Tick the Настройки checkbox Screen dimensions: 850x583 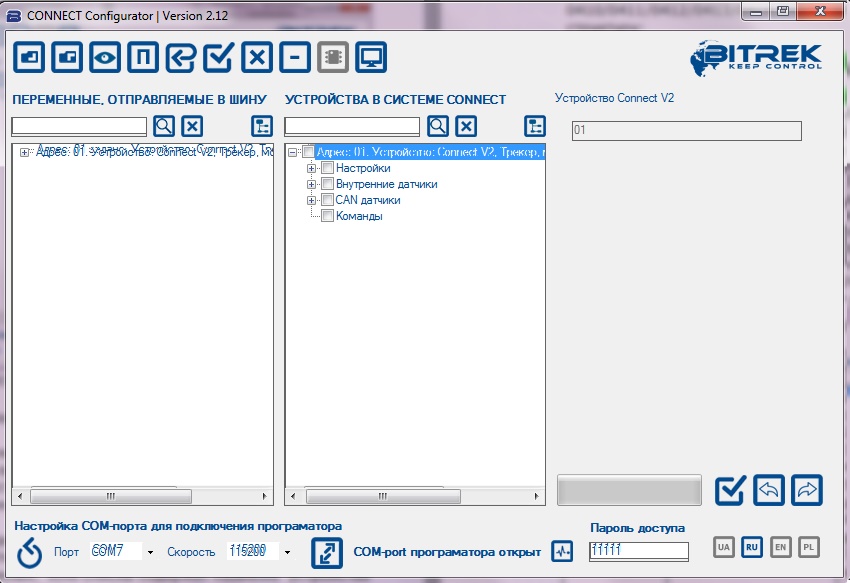pyautogui.click(x=327, y=168)
